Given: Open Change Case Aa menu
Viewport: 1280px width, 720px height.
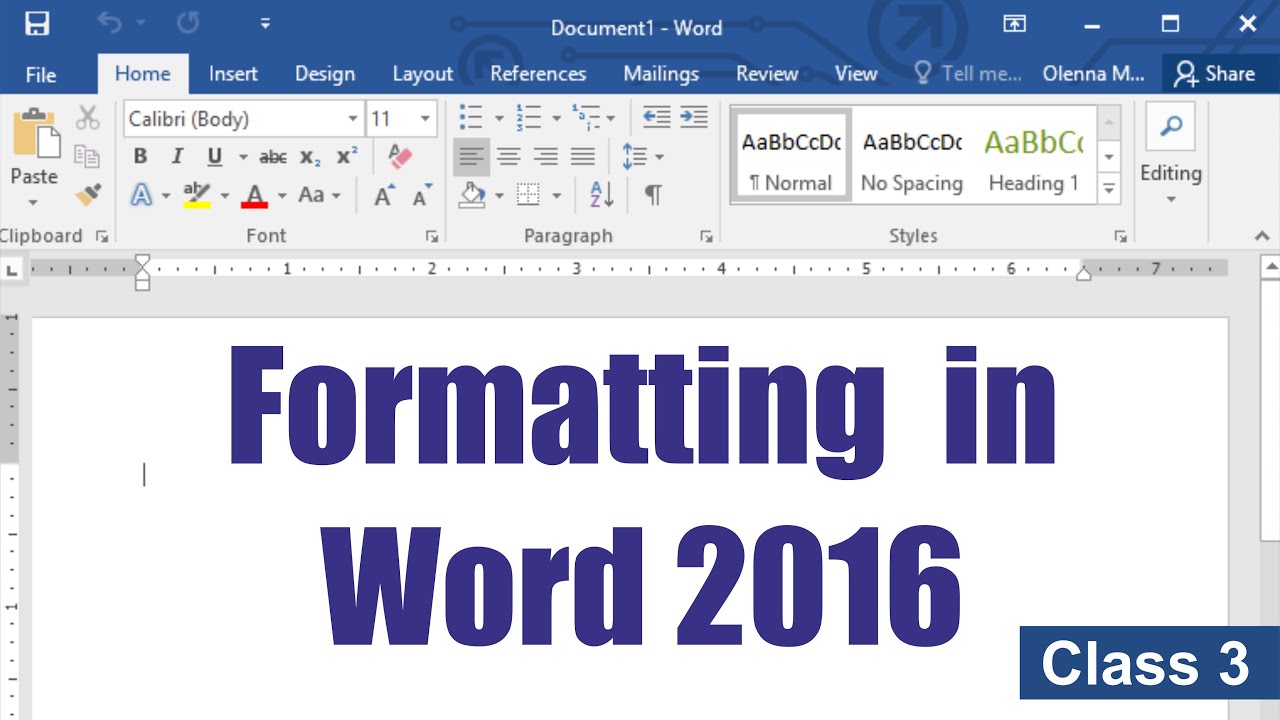Looking at the screenshot, I should pyautogui.click(x=319, y=195).
